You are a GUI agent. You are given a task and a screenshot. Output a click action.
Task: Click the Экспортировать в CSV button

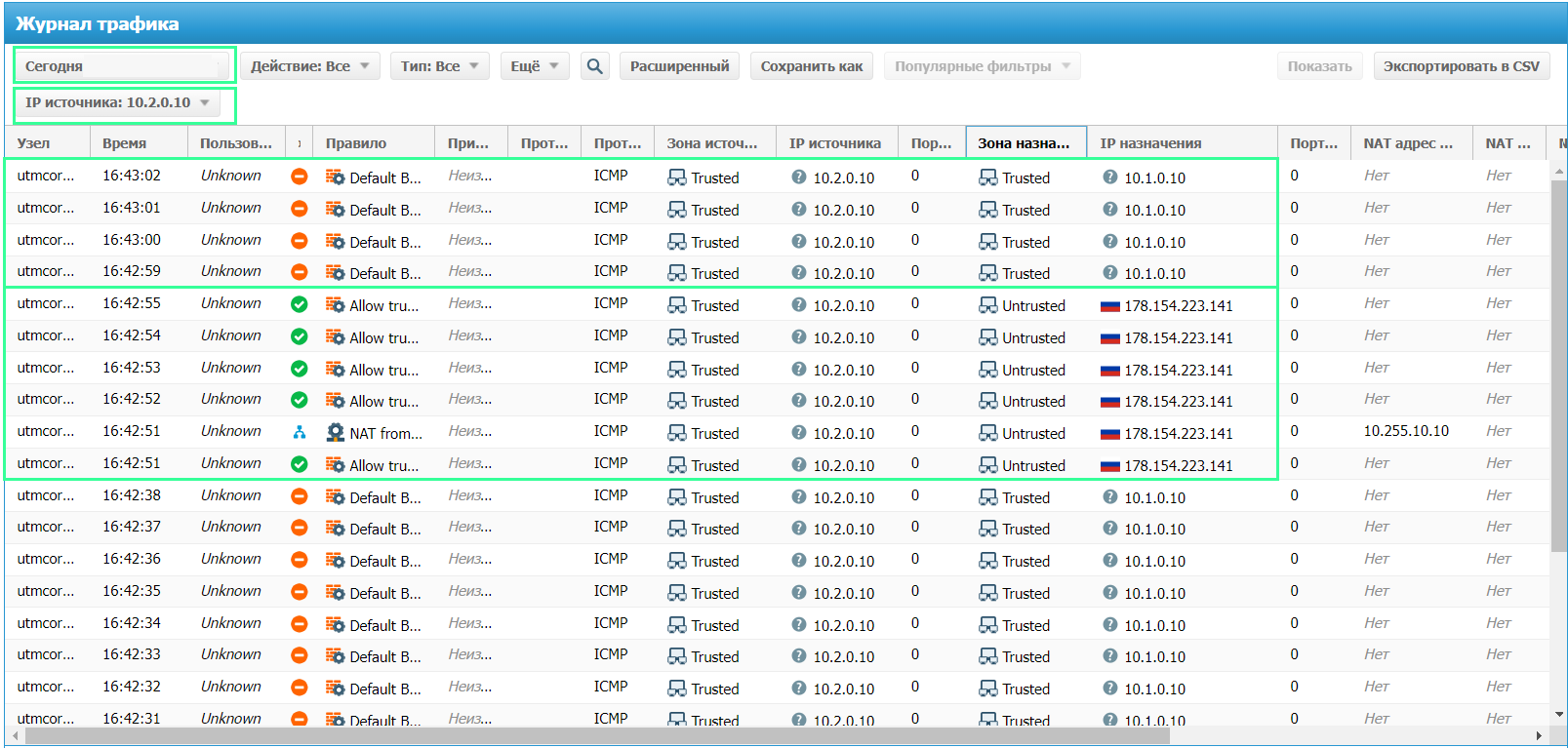(x=1462, y=66)
